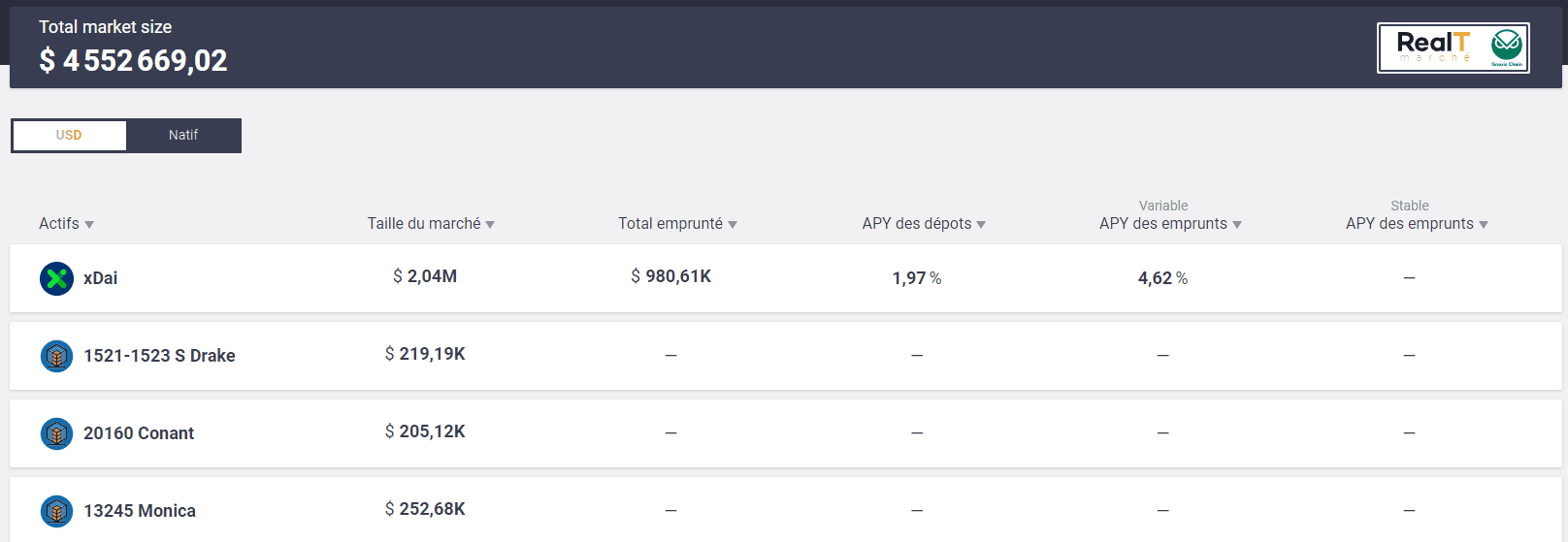Click the green Gnosis Chain icon

[x=1507, y=47]
